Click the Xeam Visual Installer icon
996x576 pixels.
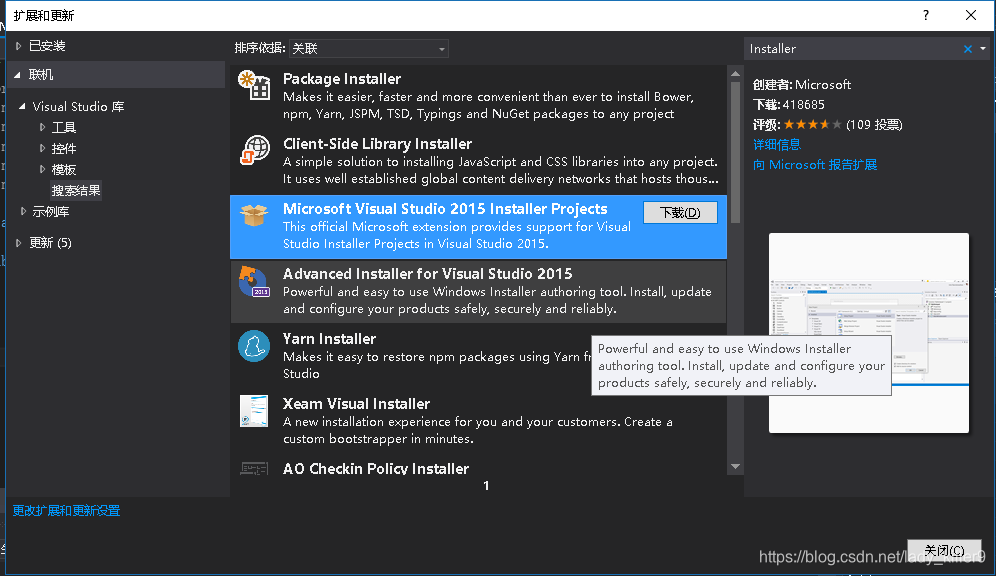(254, 411)
